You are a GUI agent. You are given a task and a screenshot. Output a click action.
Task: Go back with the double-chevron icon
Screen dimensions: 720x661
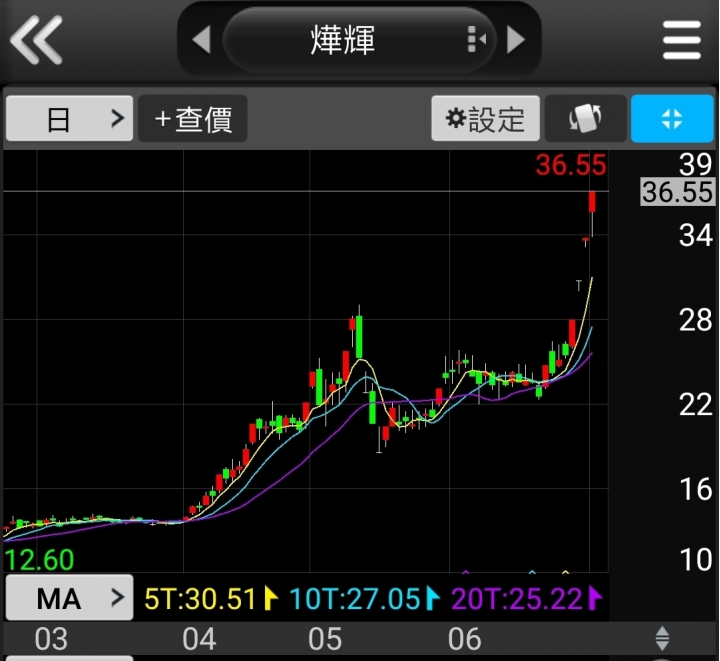(36, 39)
